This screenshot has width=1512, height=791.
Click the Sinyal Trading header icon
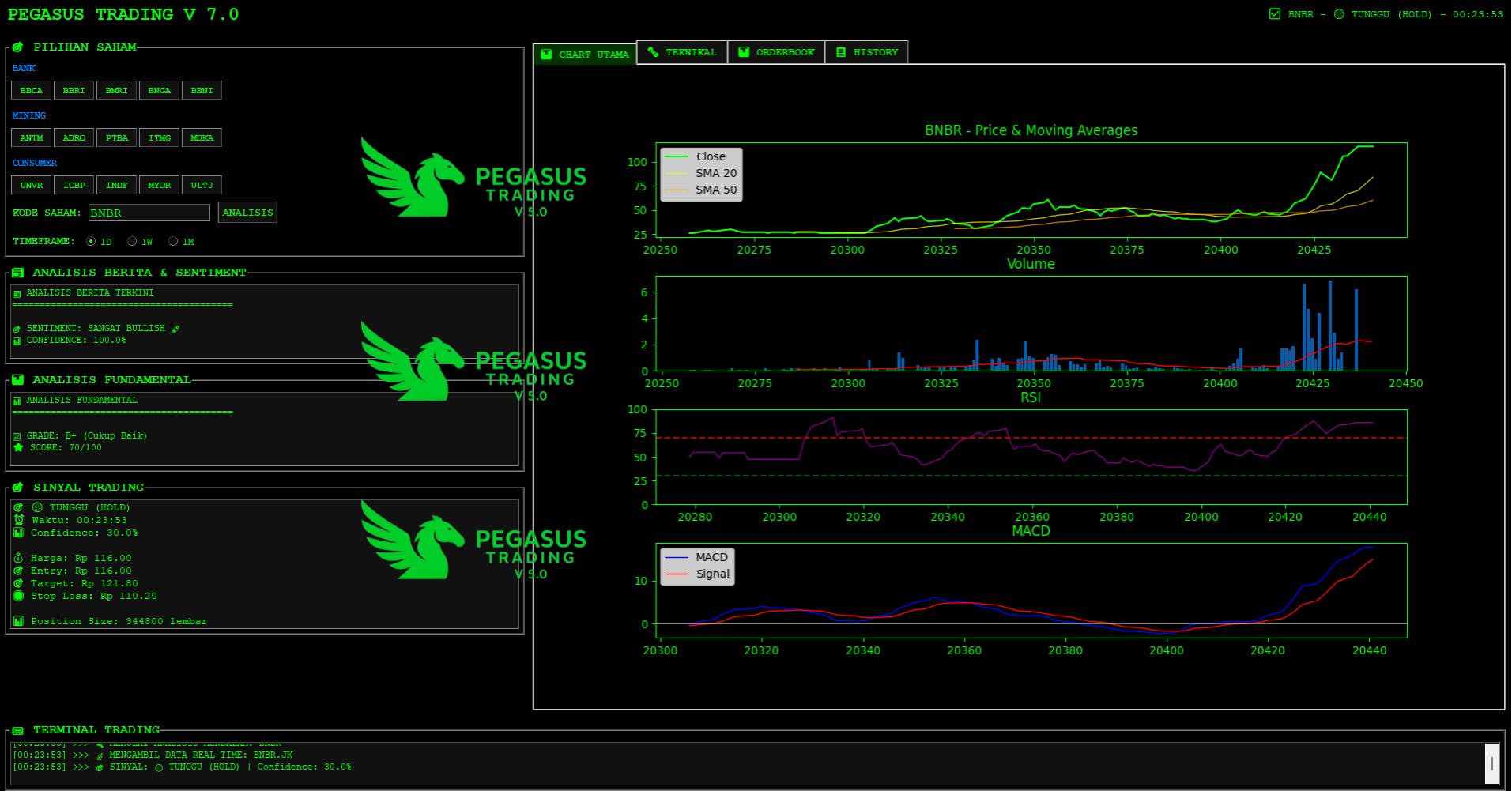tap(17, 488)
